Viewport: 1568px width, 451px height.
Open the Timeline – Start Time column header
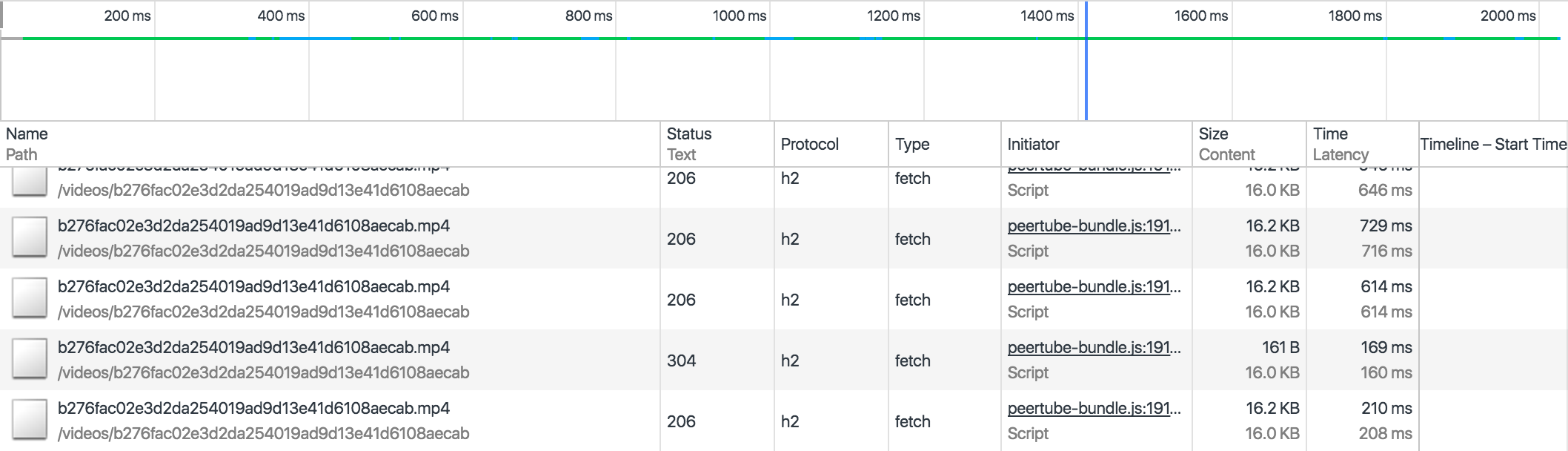[x=1492, y=145]
